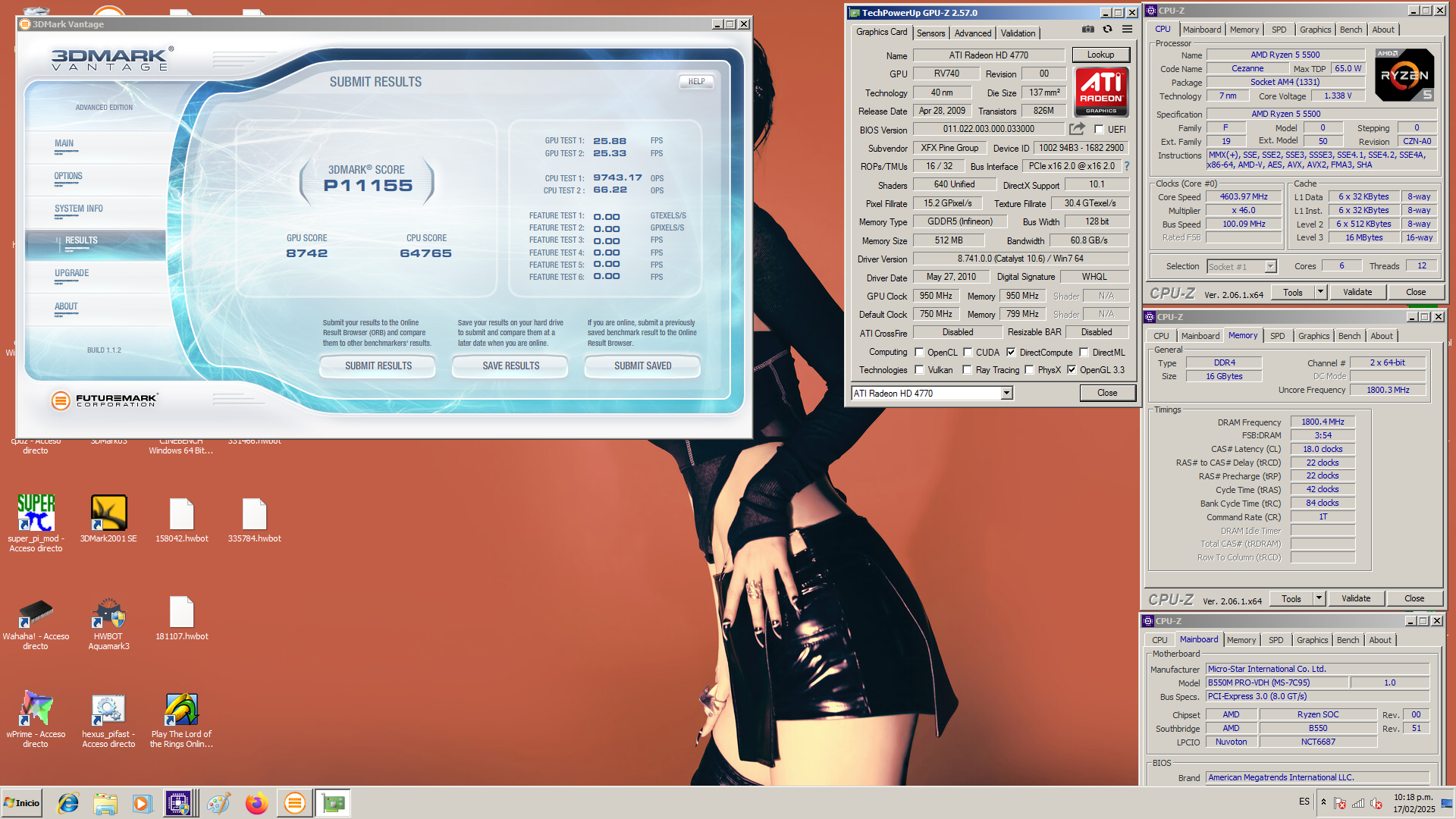Viewport: 1456px width, 819px height.
Task: Switch to CPU-Z taskbar button
Action: (x=179, y=803)
